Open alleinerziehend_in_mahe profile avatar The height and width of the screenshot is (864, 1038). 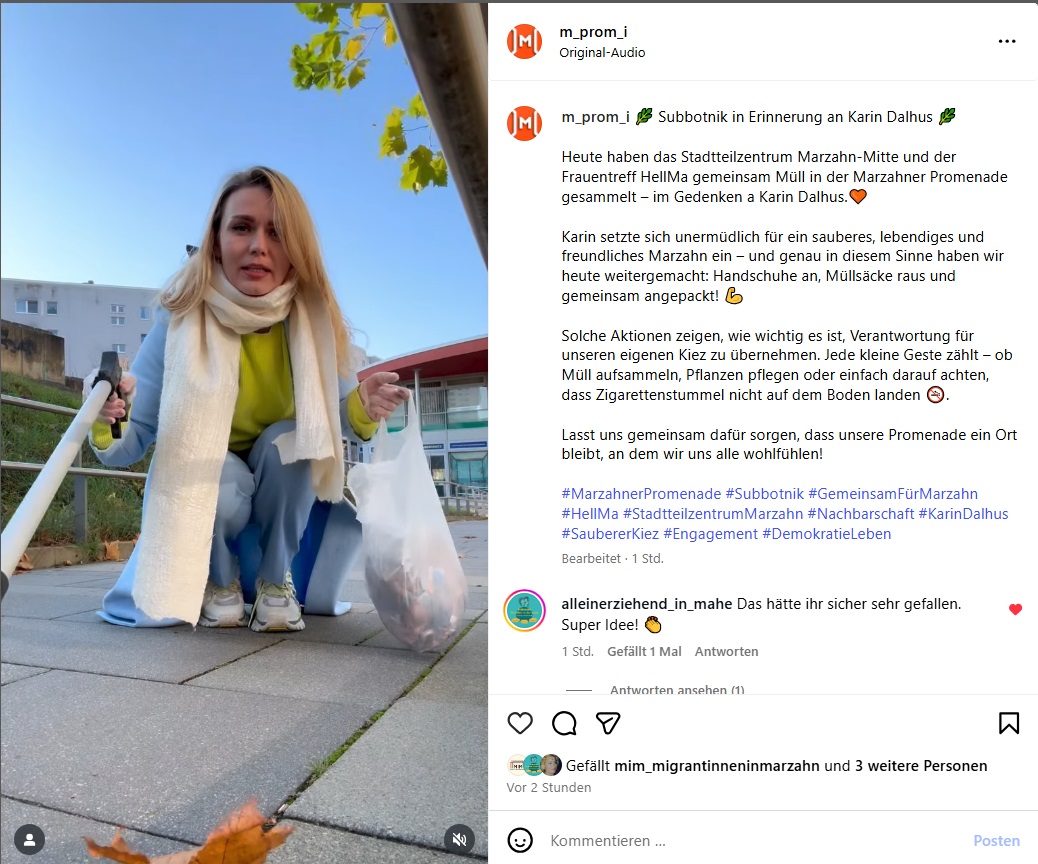[x=524, y=610]
